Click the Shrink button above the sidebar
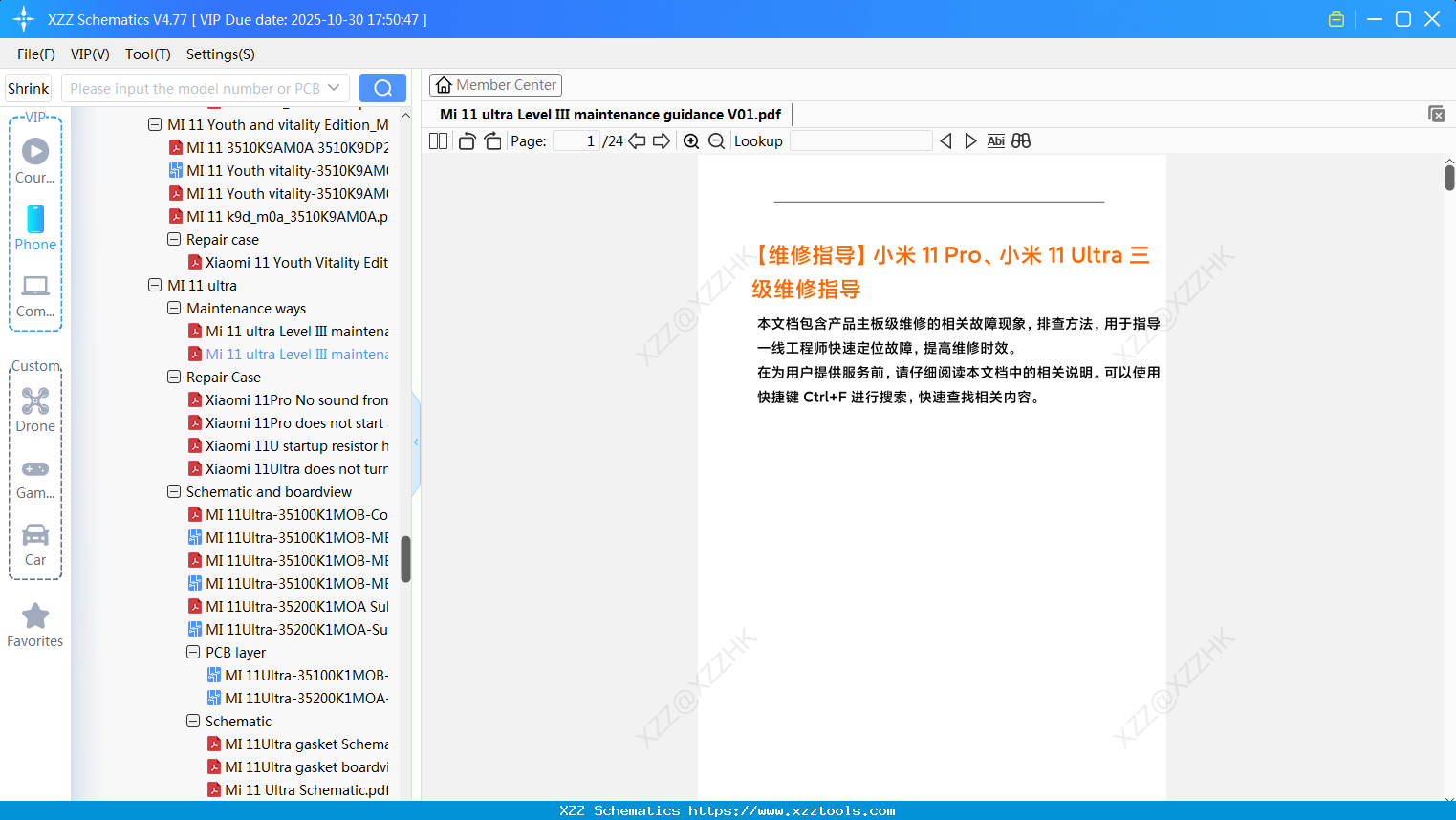Image resolution: width=1456 pixels, height=820 pixels. point(27,87)
